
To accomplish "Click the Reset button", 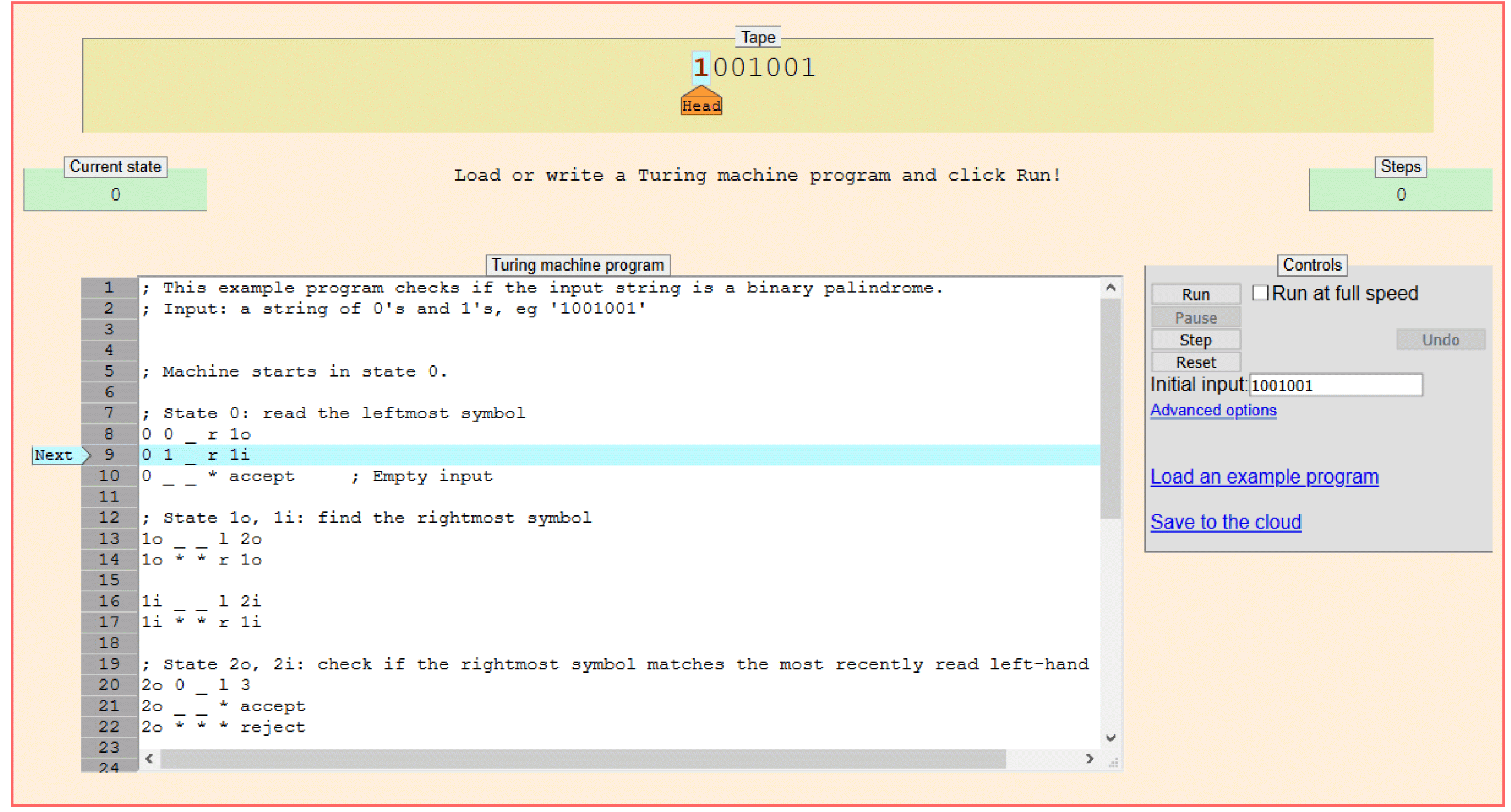I will point(1195,362).
